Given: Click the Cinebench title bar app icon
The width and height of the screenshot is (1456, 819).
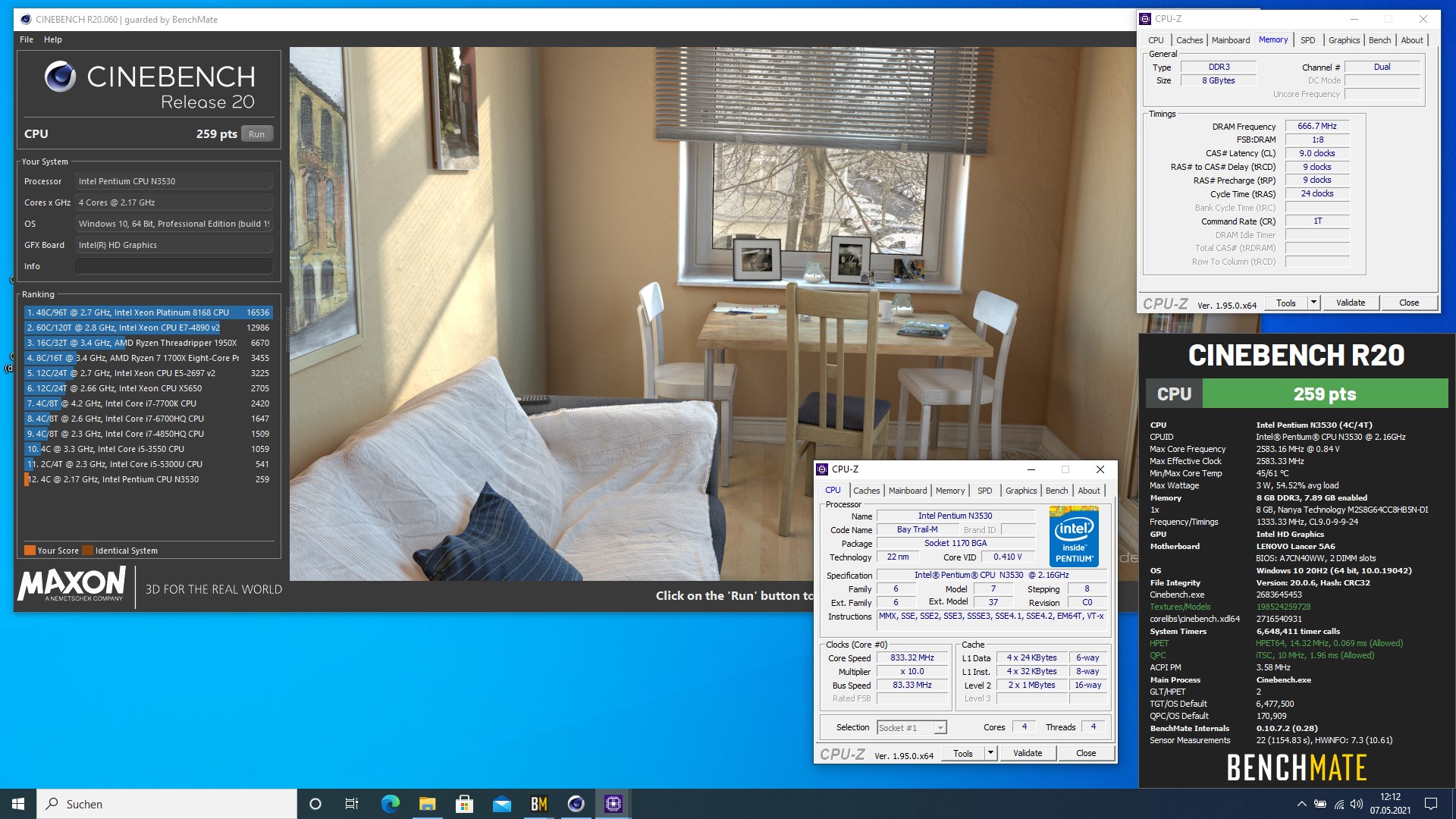Looking at the screenshot, I should click(26, 19).
